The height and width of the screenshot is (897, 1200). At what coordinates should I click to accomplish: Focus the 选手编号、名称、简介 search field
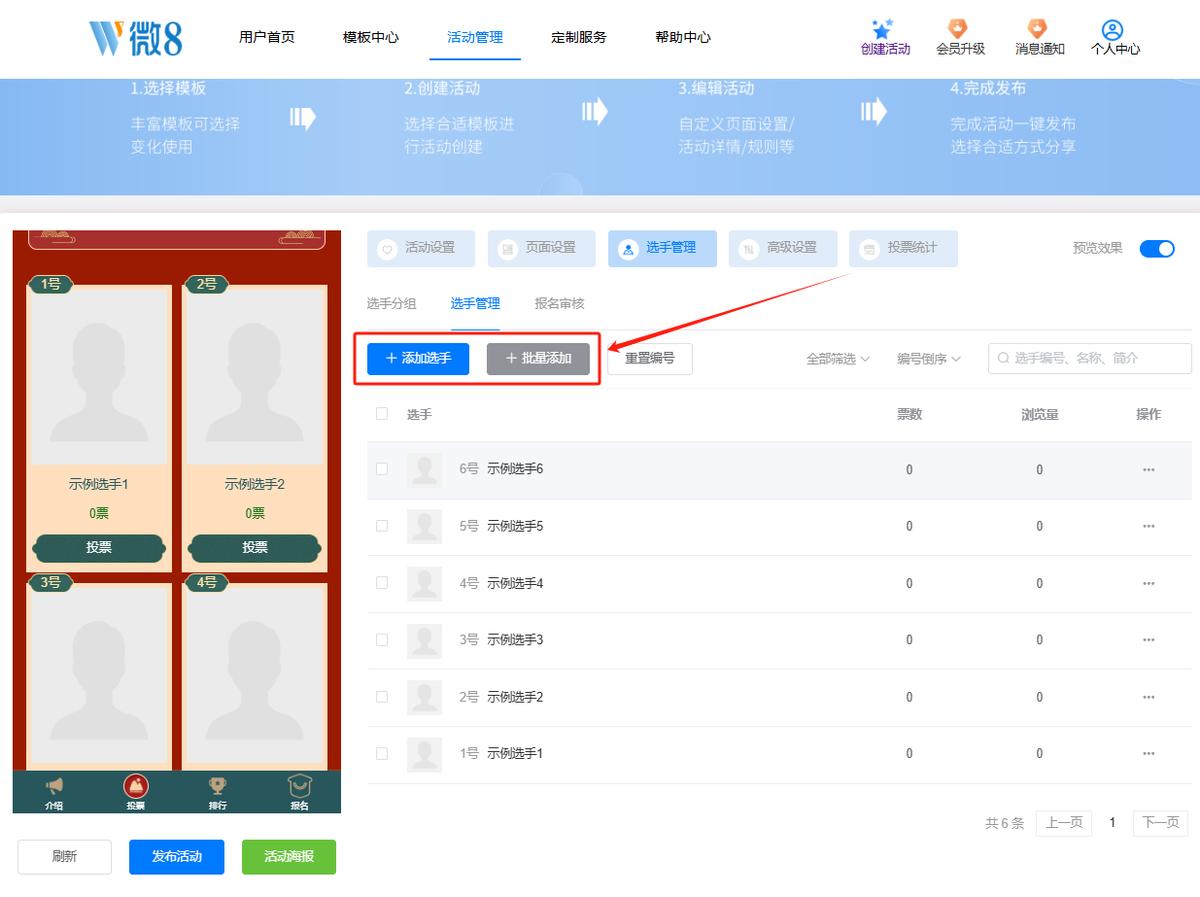[x=1090, y=359]
